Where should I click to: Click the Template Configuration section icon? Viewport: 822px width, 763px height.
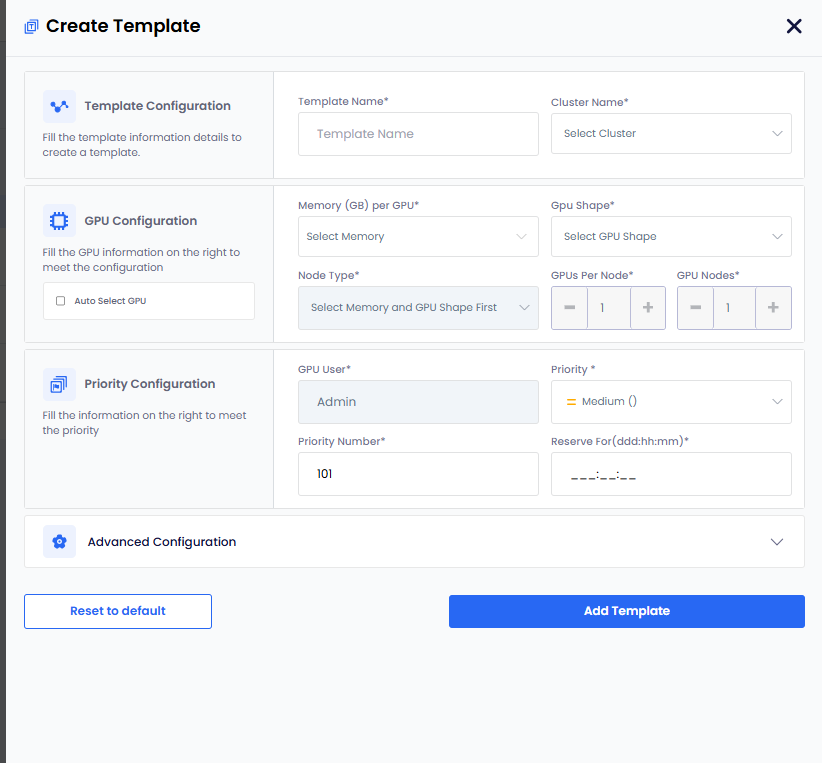click(x=59, y=106)
